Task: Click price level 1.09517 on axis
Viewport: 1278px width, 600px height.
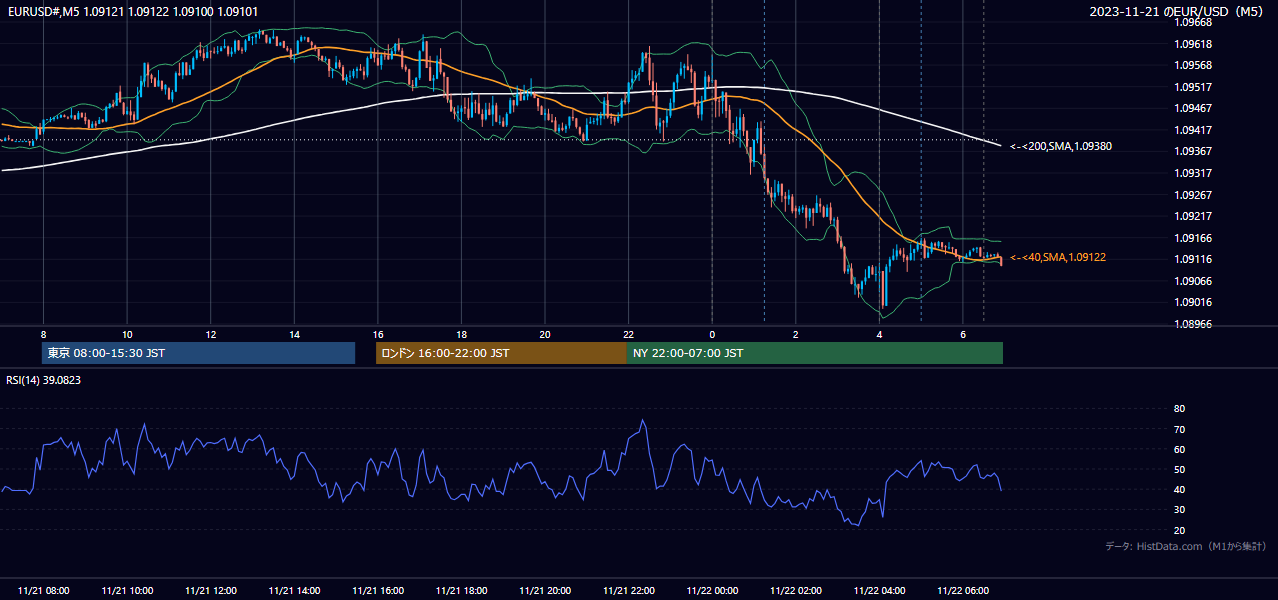Action: (x=1193, y=87)
